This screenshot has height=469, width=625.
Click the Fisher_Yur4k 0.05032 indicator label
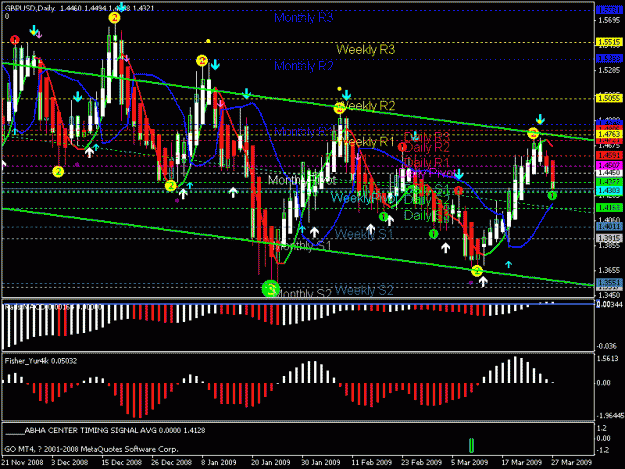click(x=41, y=361)
